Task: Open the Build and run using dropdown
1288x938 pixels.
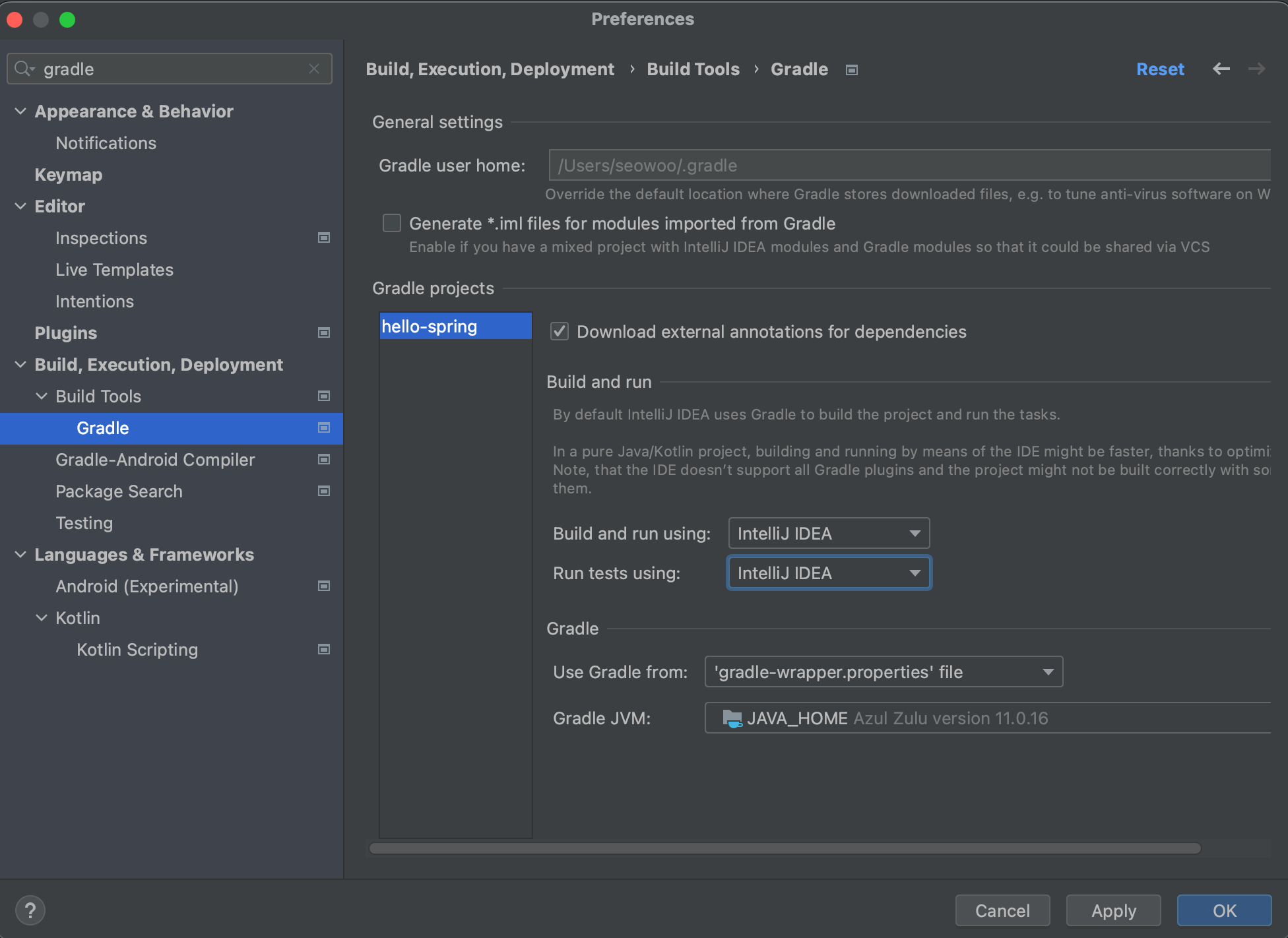Action: click(x=829, y=533)
